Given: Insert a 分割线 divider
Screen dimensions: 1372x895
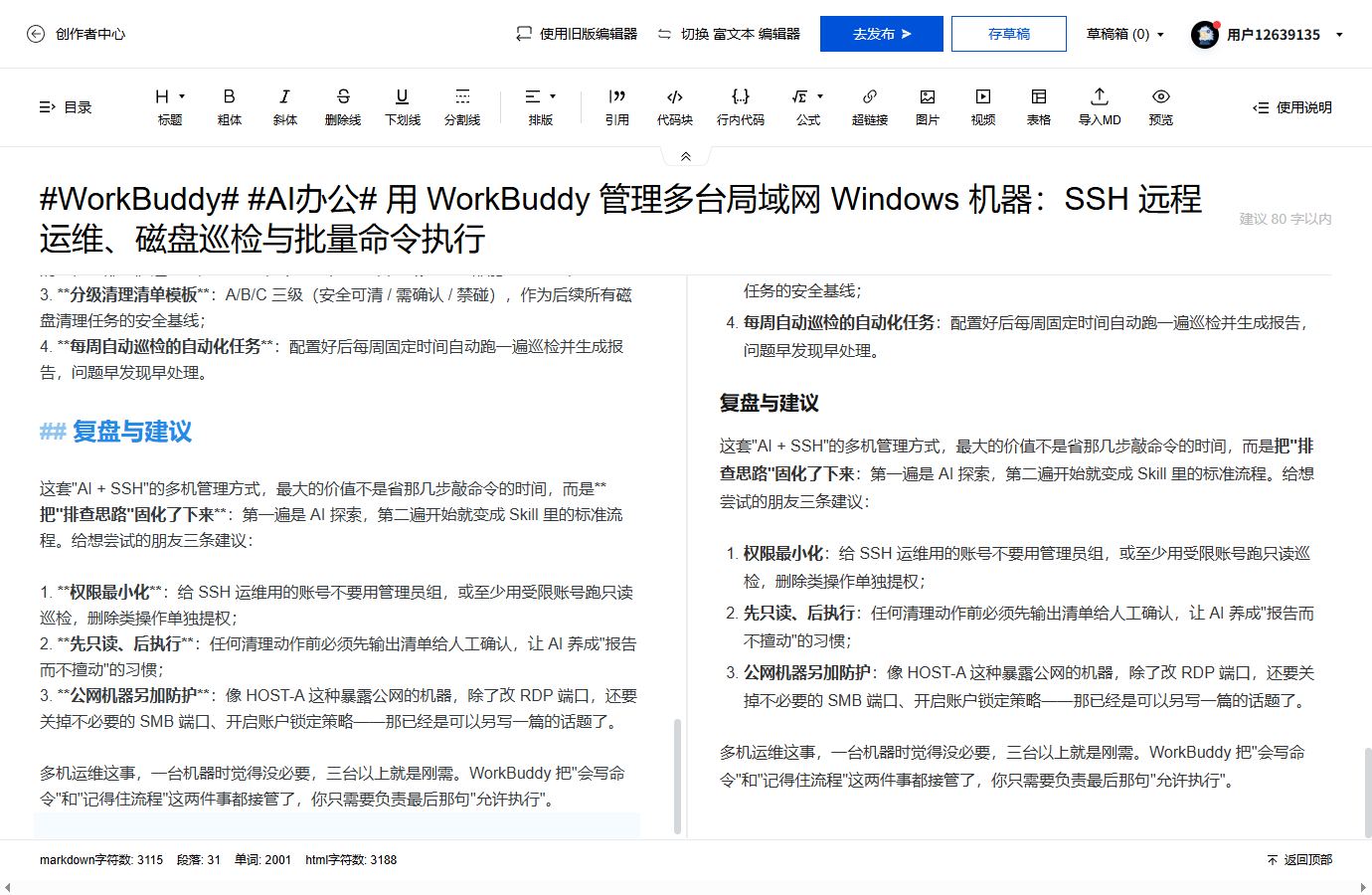Looking at the screenshot, I should 462,106.
